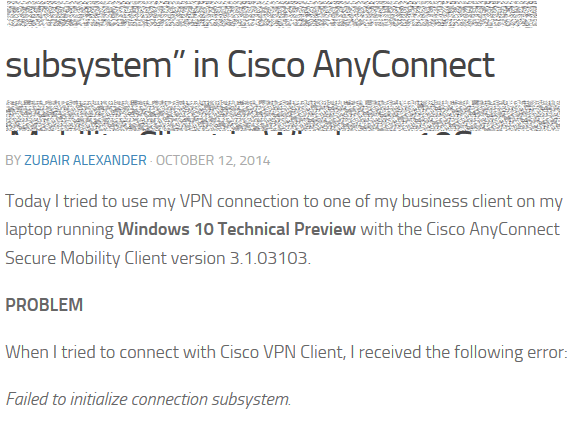Click the article title line mentioning Cisco AnyConnect
573x424 pixels.
[x=250, y=65]
